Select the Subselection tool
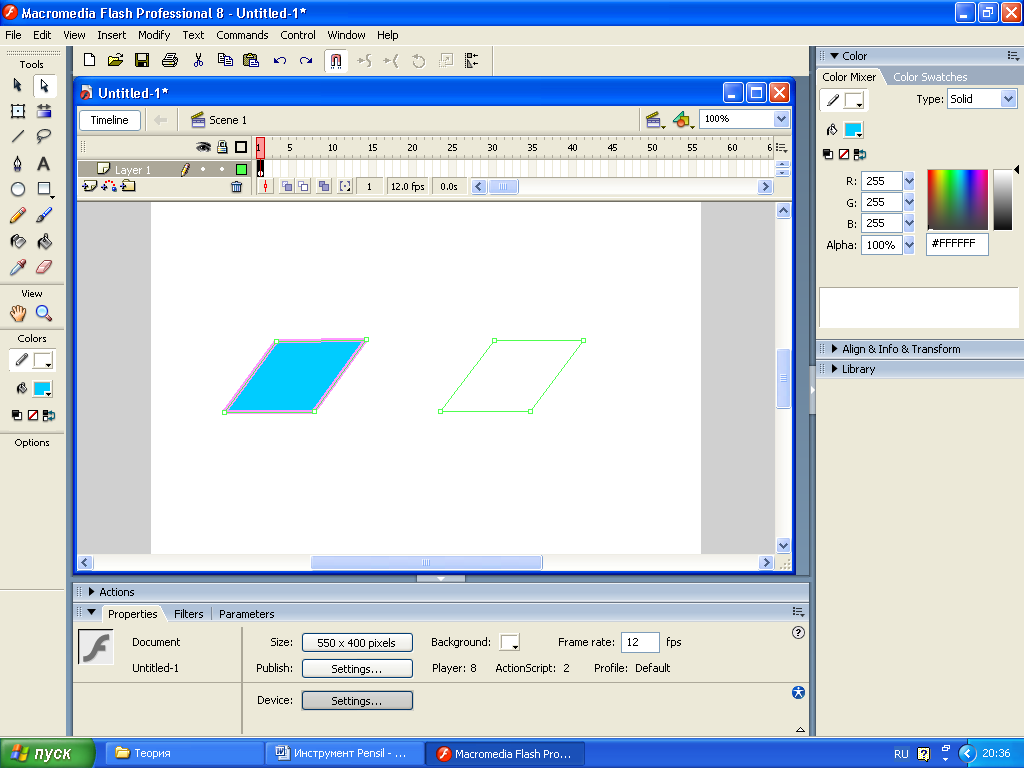Image resolution: width=1024 pixels, height=768 pixels. tap(44, 85)
